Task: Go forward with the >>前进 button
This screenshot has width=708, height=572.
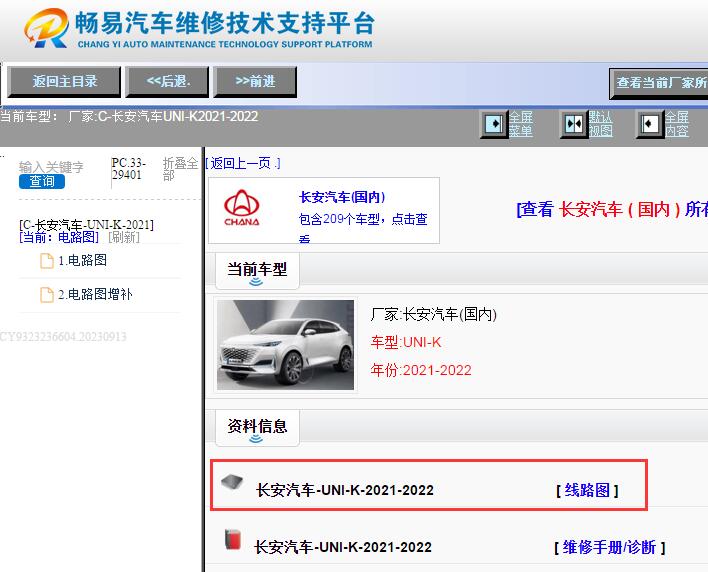Action: pyautogui.click(x=255, y=82)
